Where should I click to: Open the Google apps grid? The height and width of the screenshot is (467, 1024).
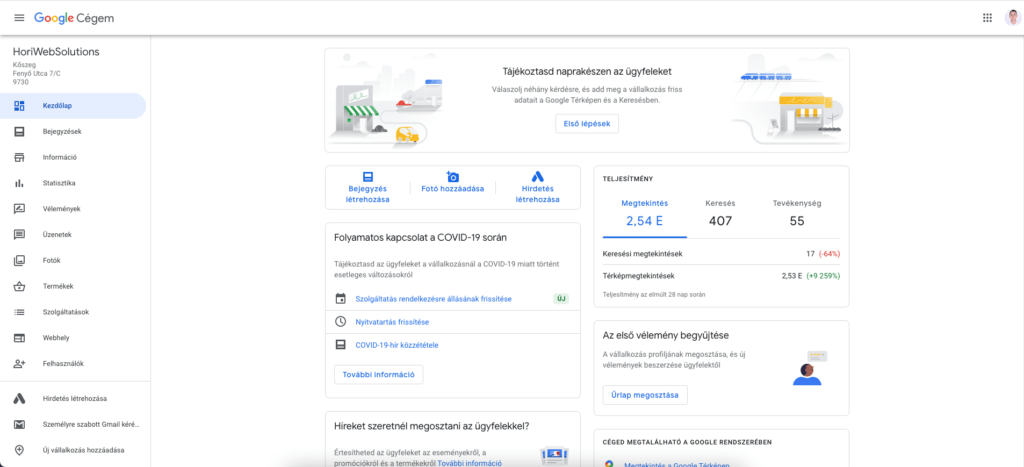(987, 18)
